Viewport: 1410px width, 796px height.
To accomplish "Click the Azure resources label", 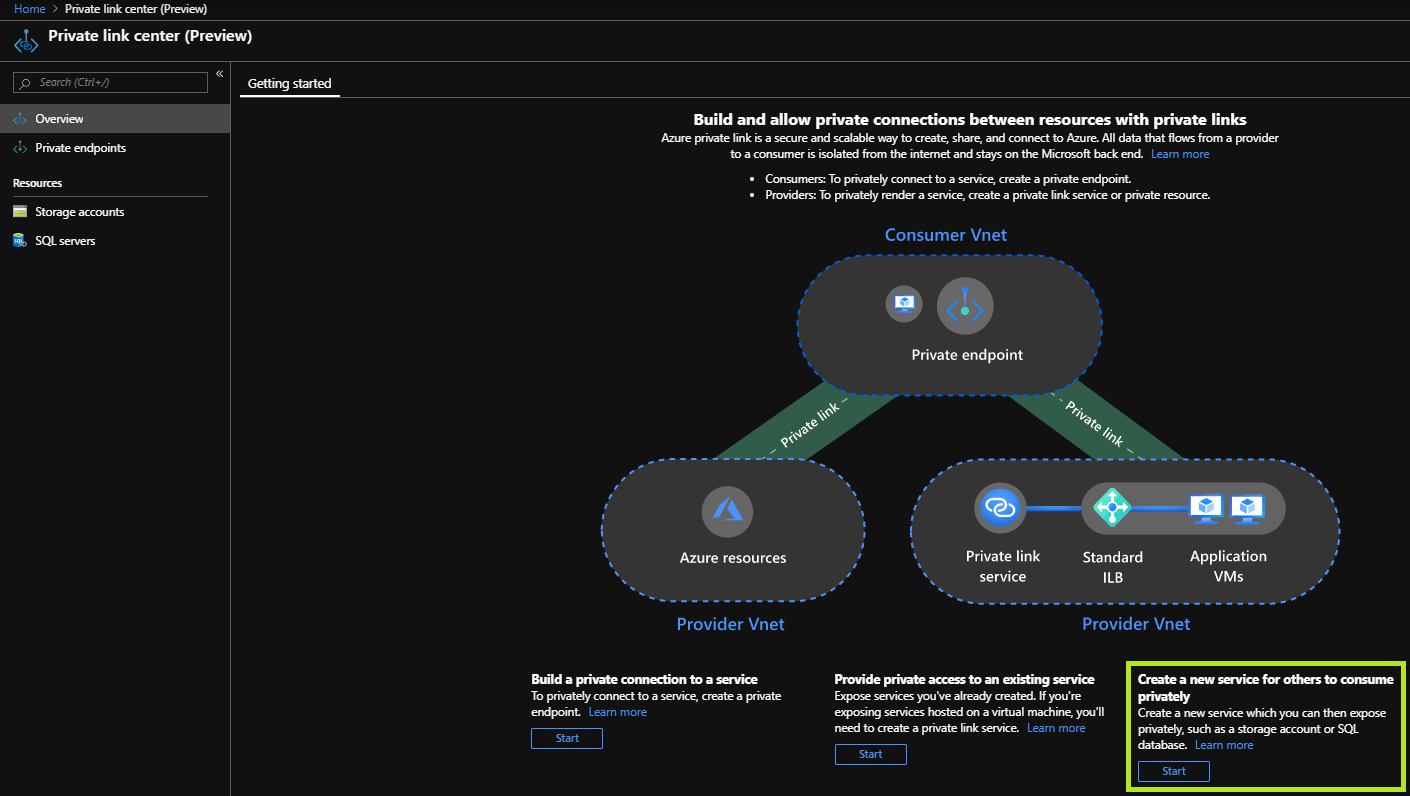I will point(733,558).
